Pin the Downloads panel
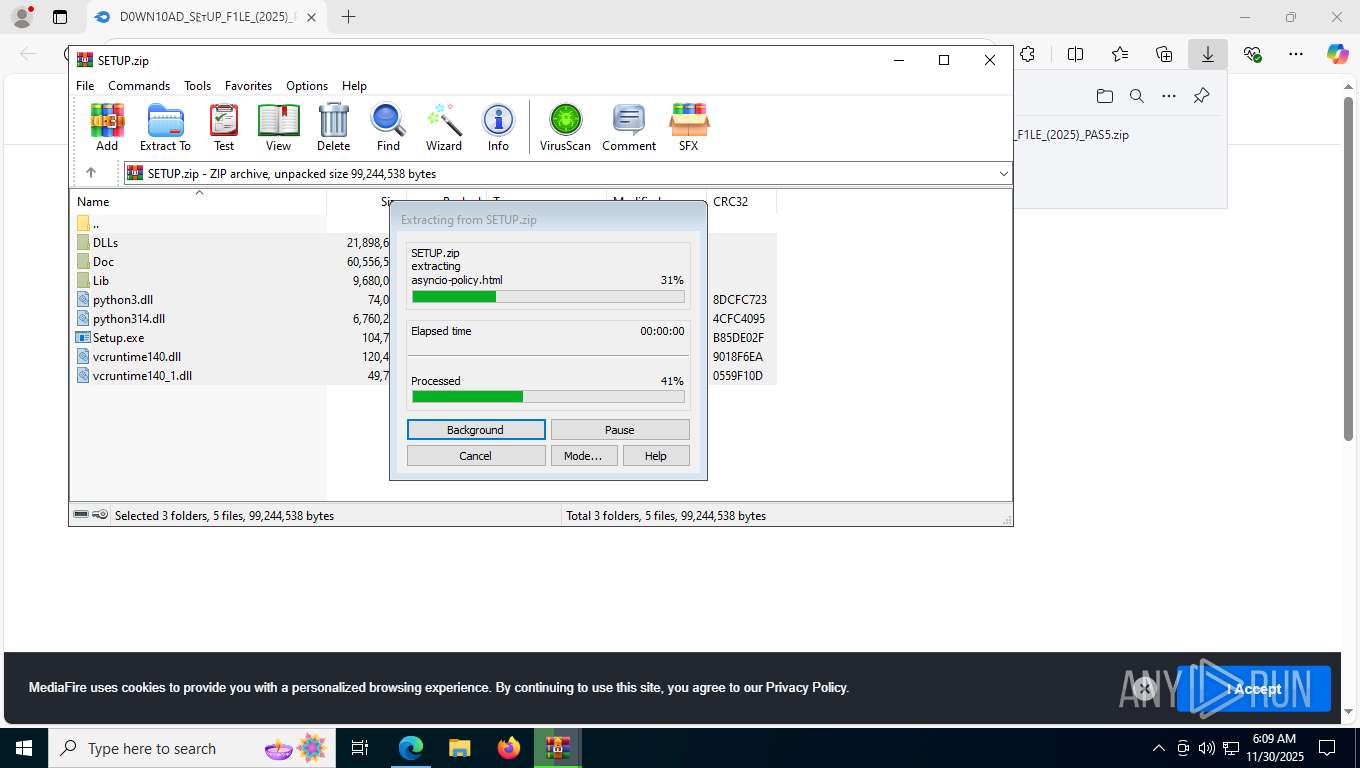This screenshot has height=768, width=1360. point(1202,96)
